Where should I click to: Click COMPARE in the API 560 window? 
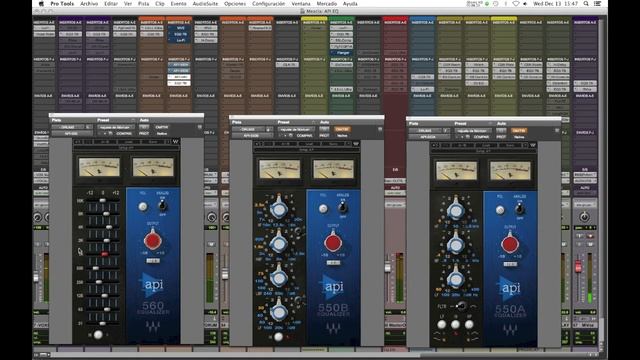tap(124, 133)
